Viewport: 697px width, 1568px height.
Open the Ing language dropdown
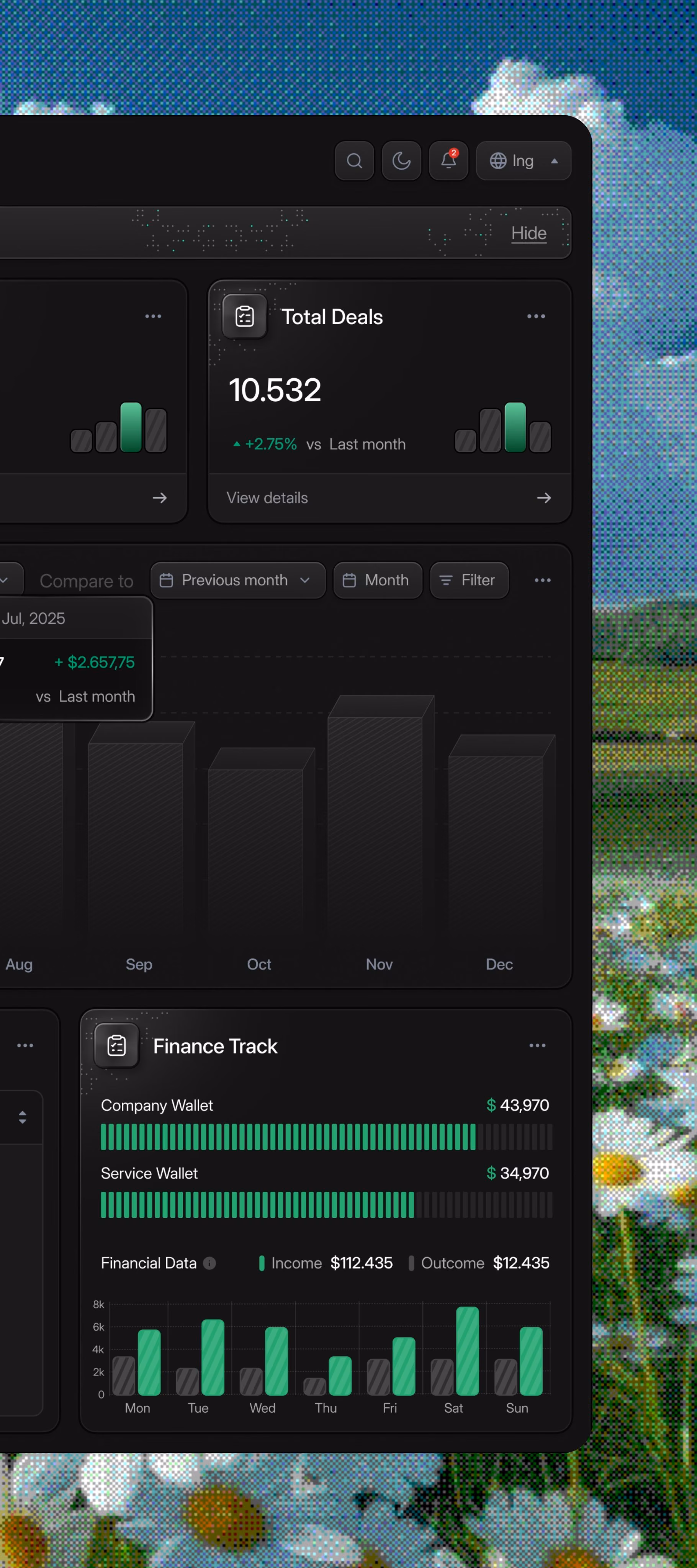coord(524,161)
